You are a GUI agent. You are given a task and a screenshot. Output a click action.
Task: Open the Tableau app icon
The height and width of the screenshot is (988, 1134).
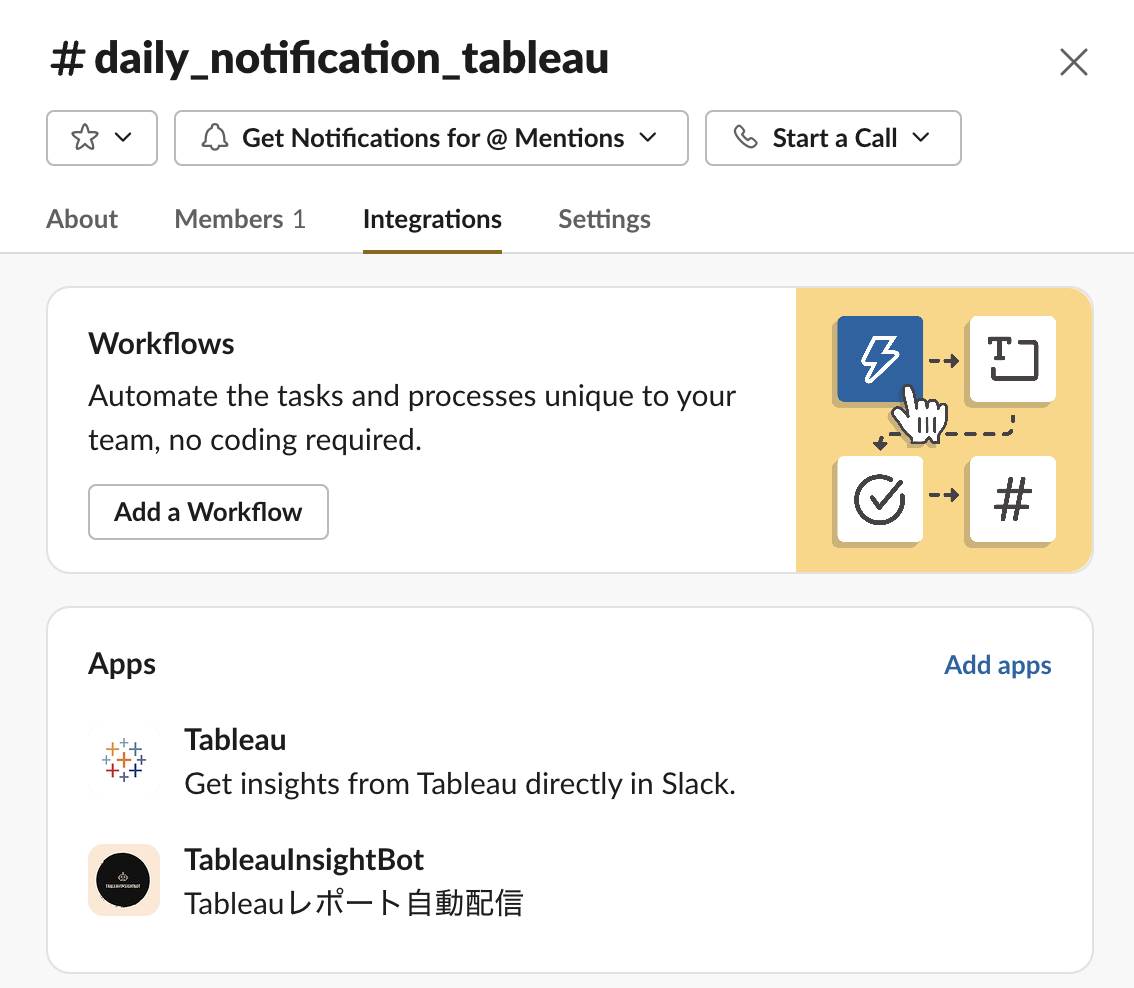pyautogui.click(x=124, y=760)
